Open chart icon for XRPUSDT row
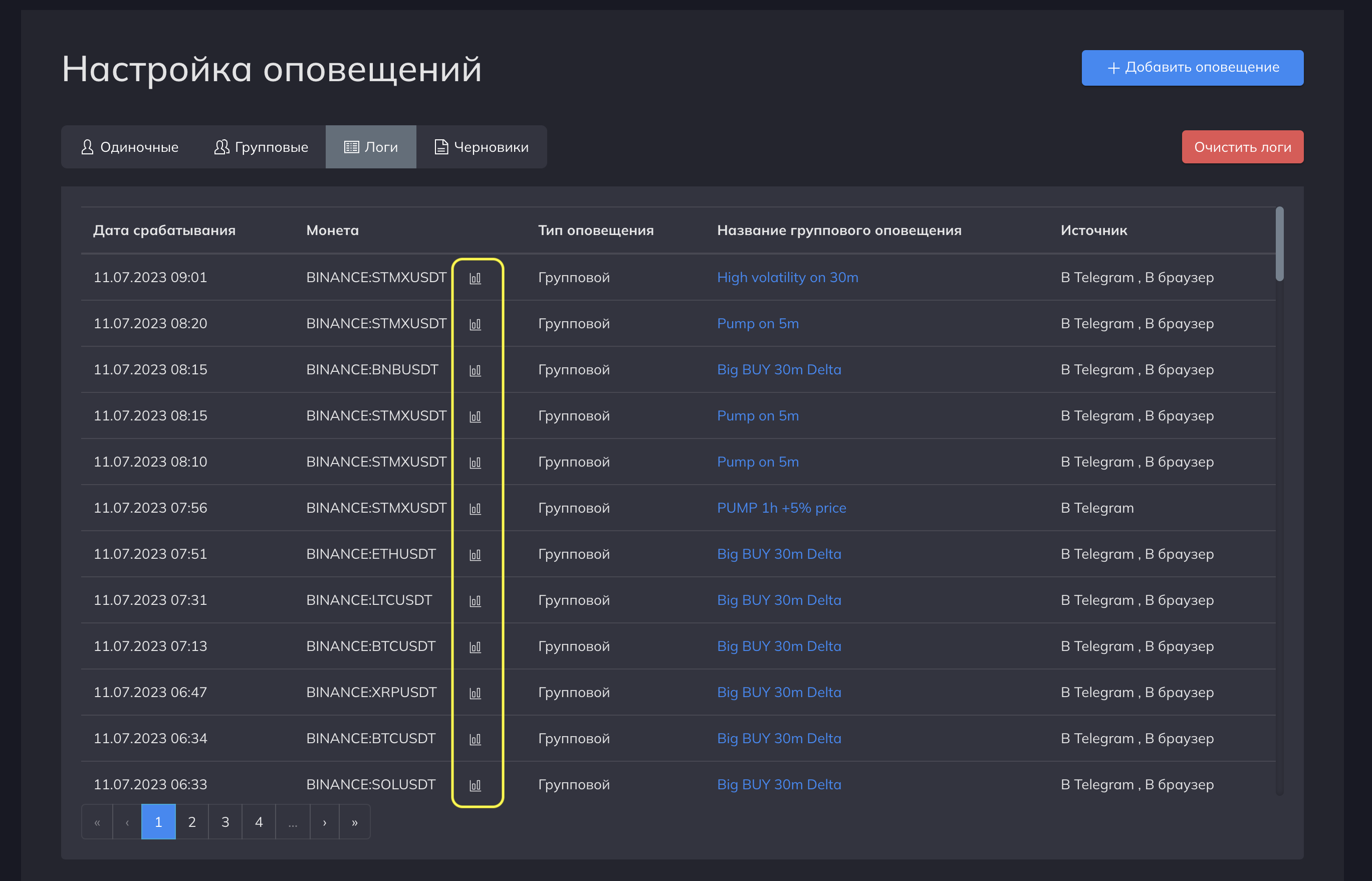This screenshot has height=881, width=1372. point(475,694)
